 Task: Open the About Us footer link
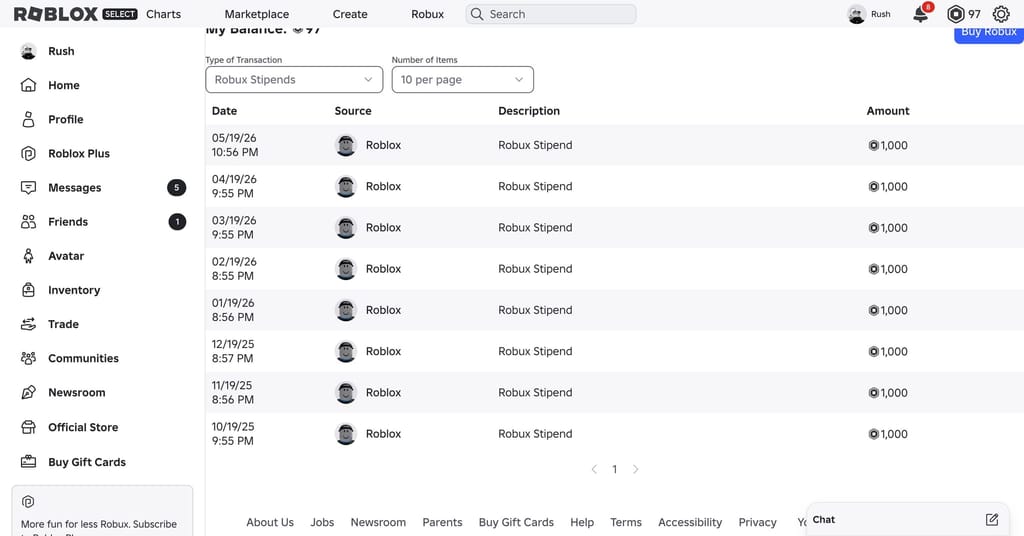[x=270, y=522]
